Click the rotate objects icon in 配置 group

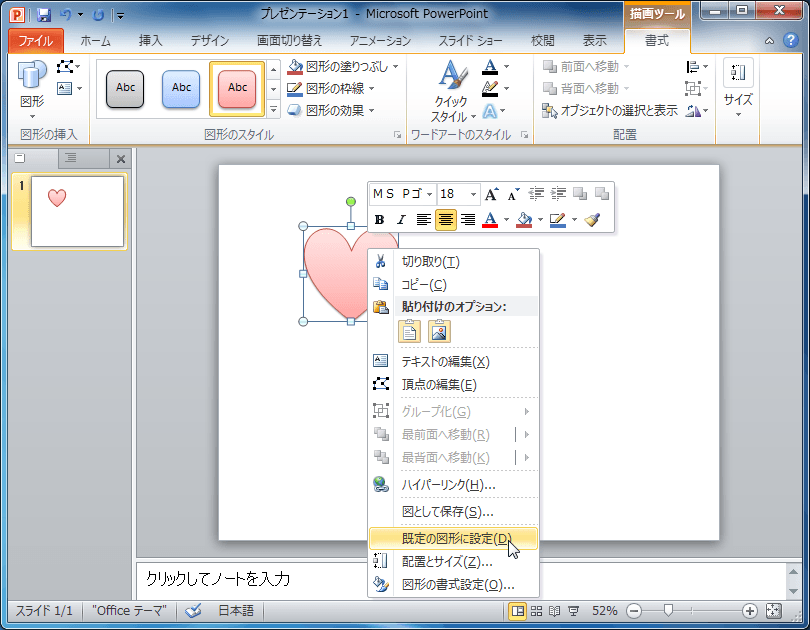click(x=693, y=111)
